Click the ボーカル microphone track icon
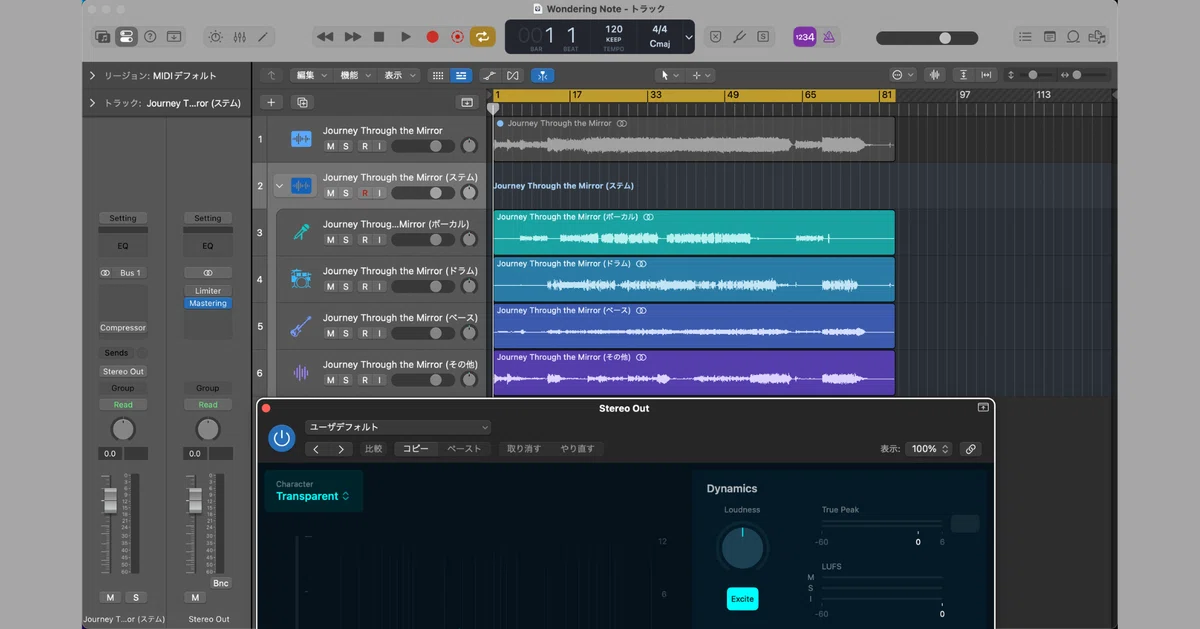Viewport: 1200px width, 629px height. pos(301,232)
